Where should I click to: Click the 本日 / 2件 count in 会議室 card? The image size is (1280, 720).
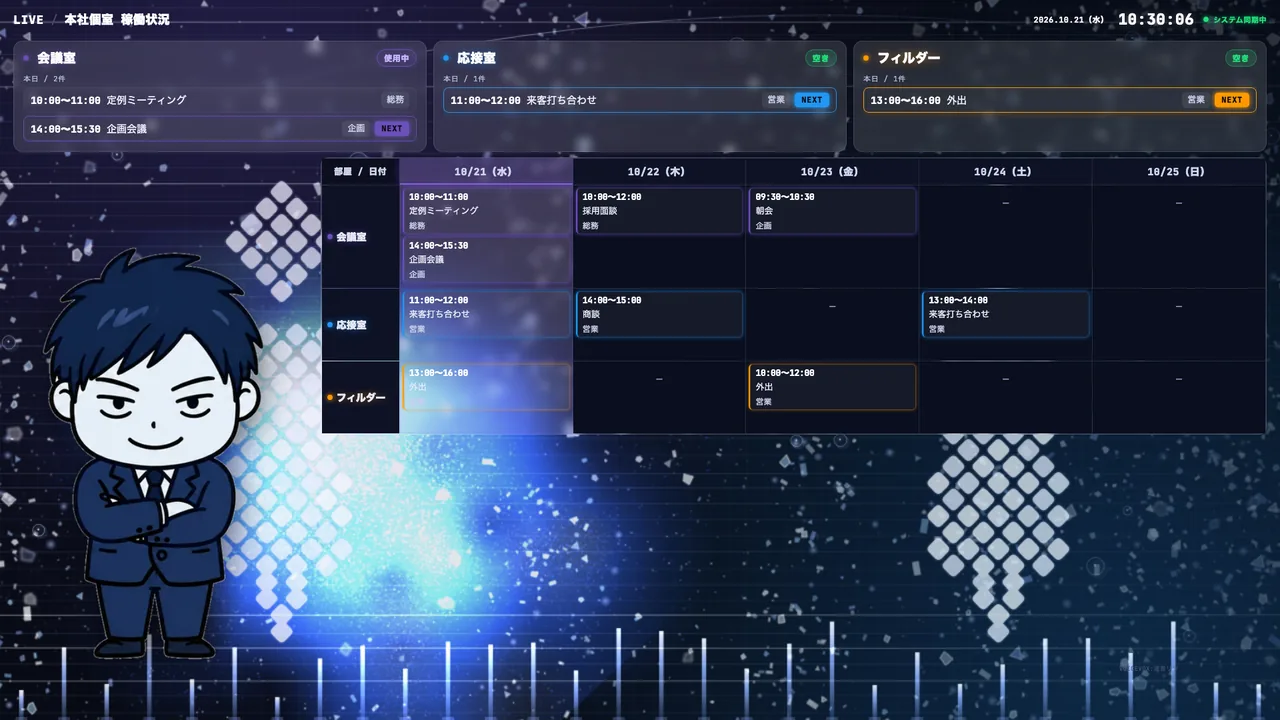coord(45,78)
